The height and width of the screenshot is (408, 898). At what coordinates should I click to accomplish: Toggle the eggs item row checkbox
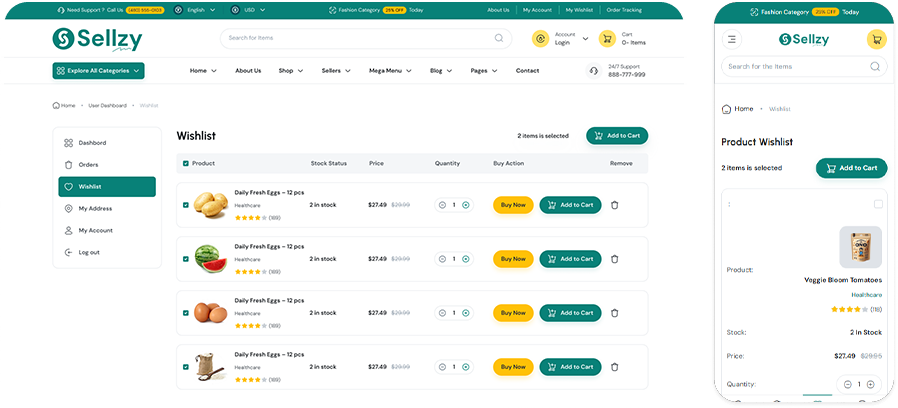pyautogui.click(x=186, y=313)
